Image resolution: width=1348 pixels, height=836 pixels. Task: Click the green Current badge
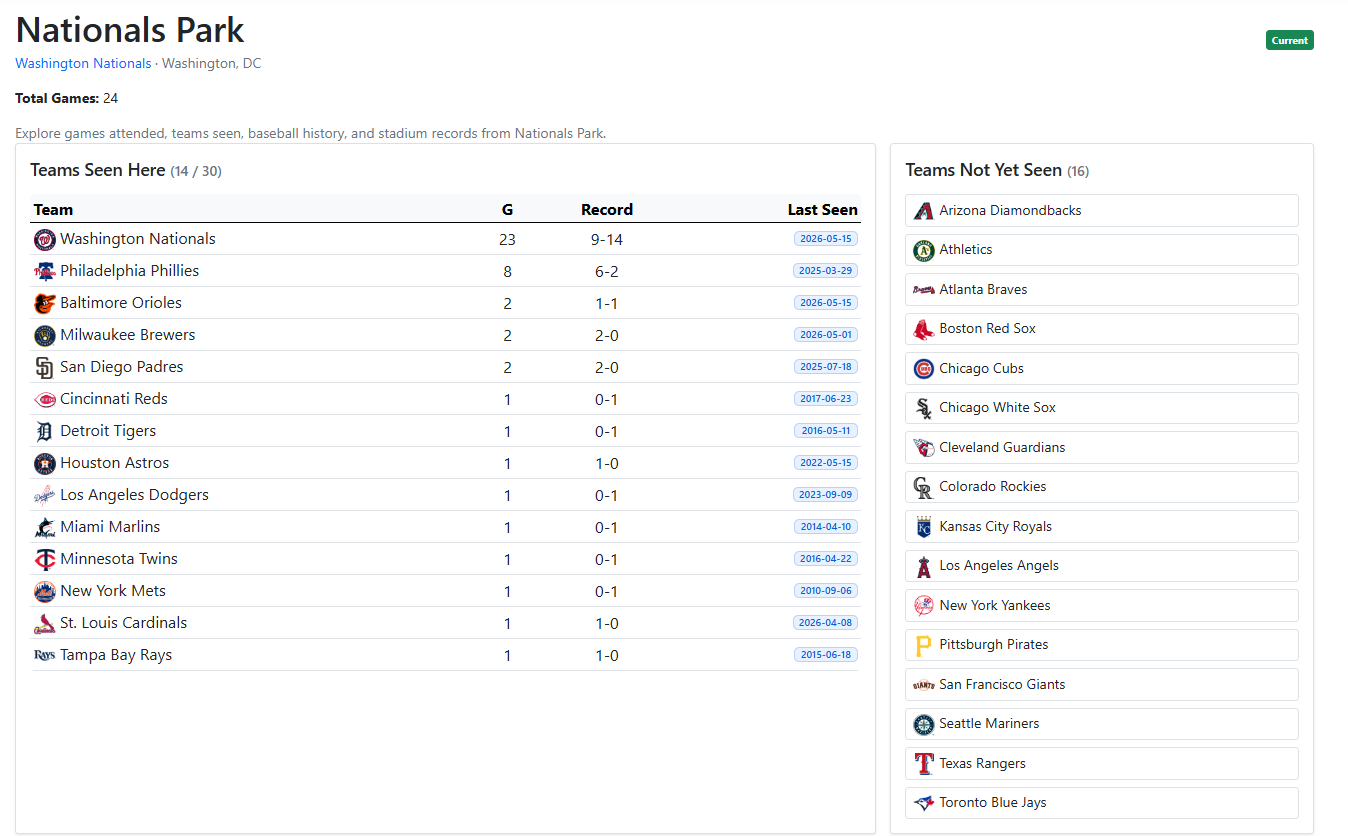point(1290,40)
